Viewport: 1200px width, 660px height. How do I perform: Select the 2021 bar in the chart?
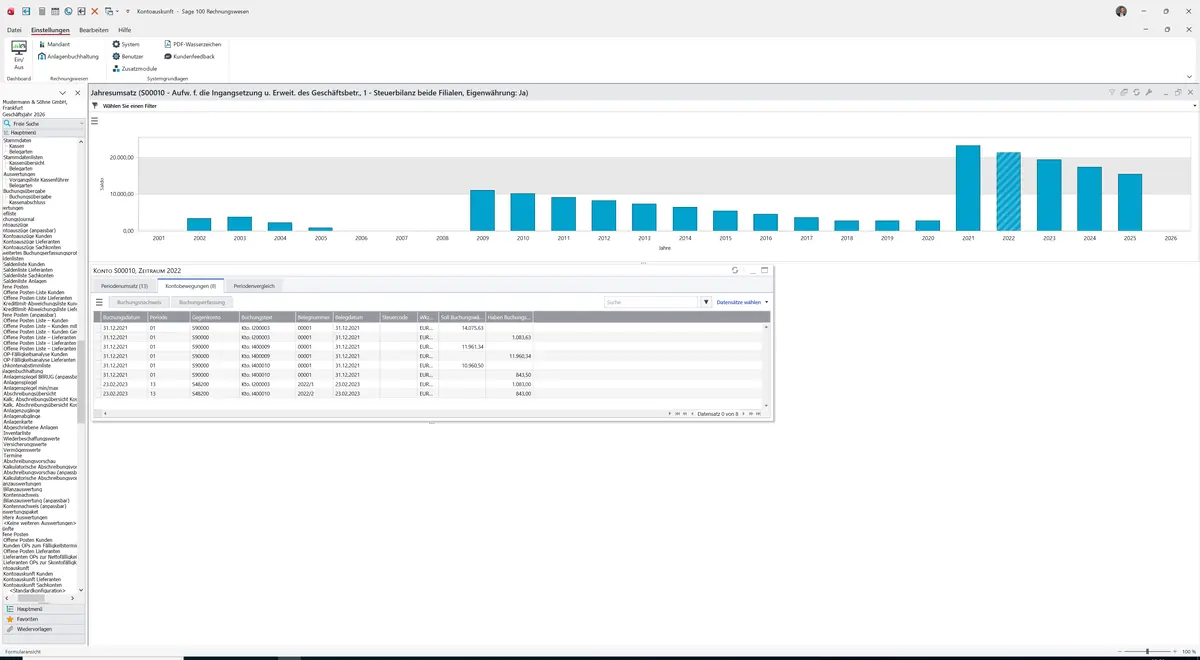click(968, 188)
